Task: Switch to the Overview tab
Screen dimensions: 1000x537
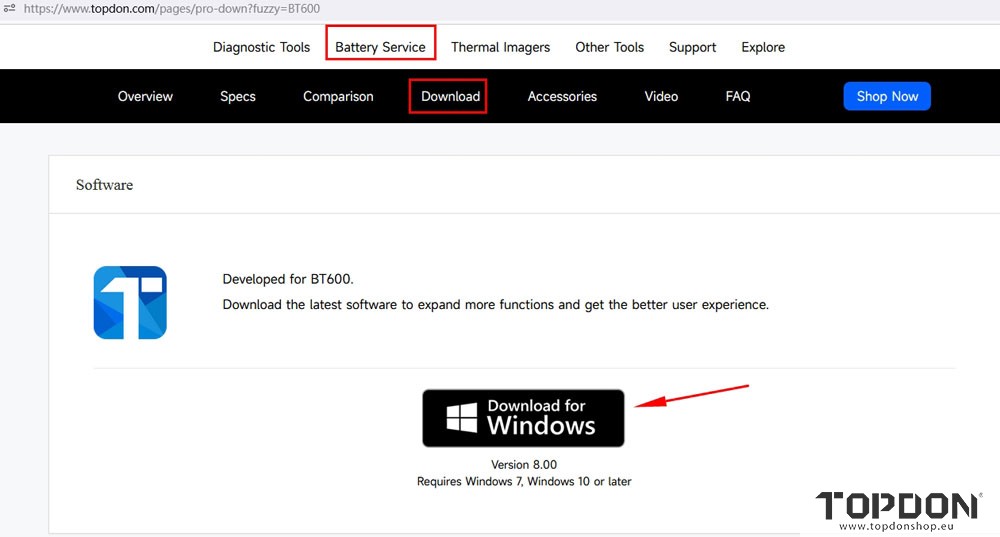Action: (145, 96)
